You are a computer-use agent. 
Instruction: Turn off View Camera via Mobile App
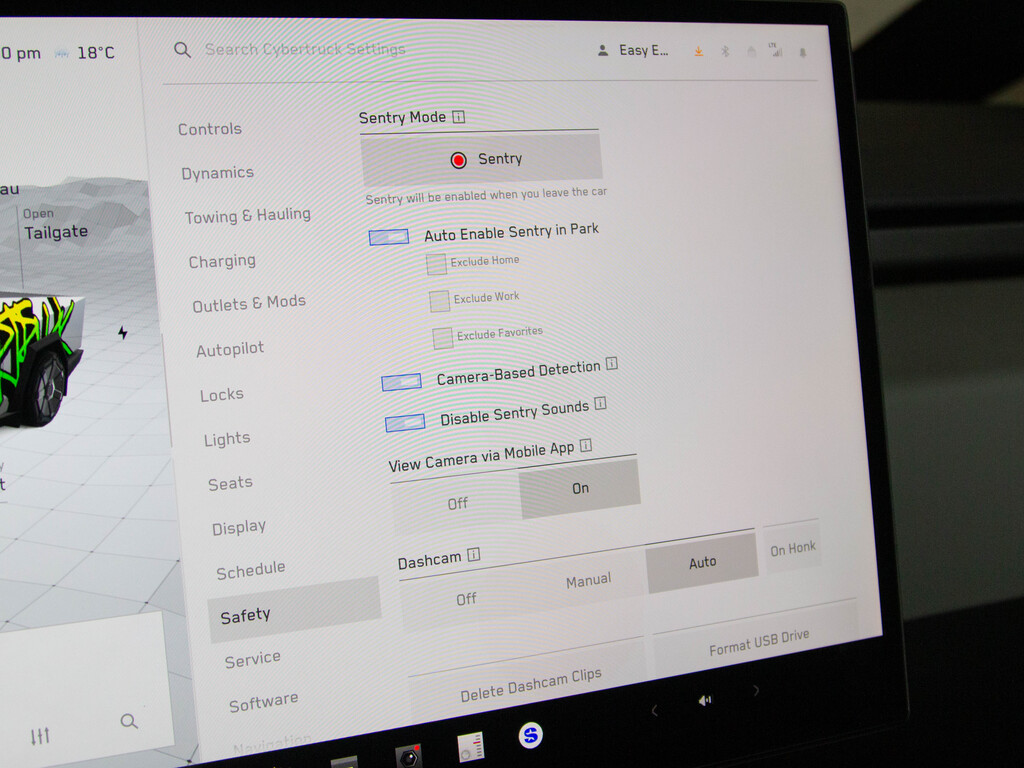tap(457, 504)
